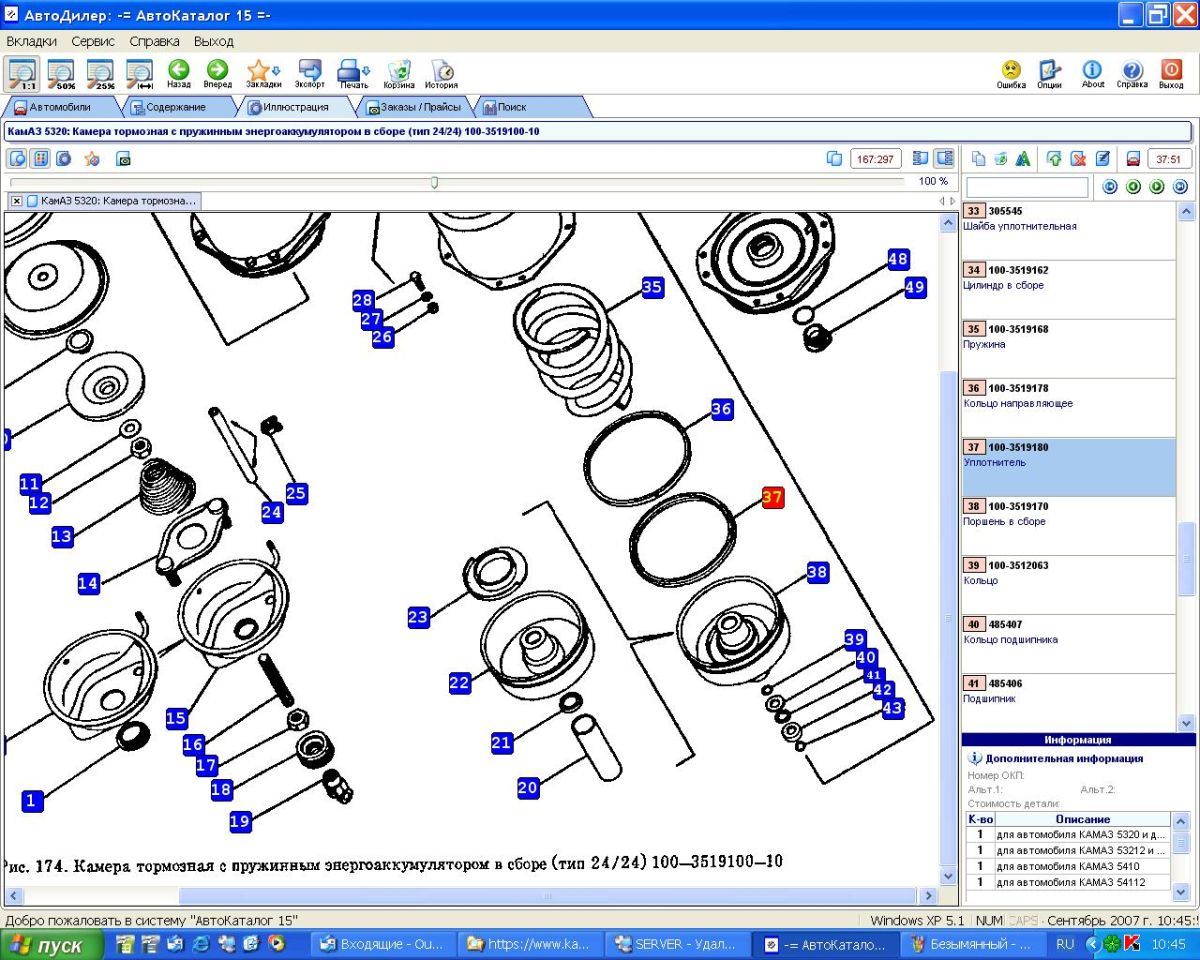The height and width of the screenshot is (960, 1200).
Task: Set illustration zoom to 25%
Action: pos(100,73)
